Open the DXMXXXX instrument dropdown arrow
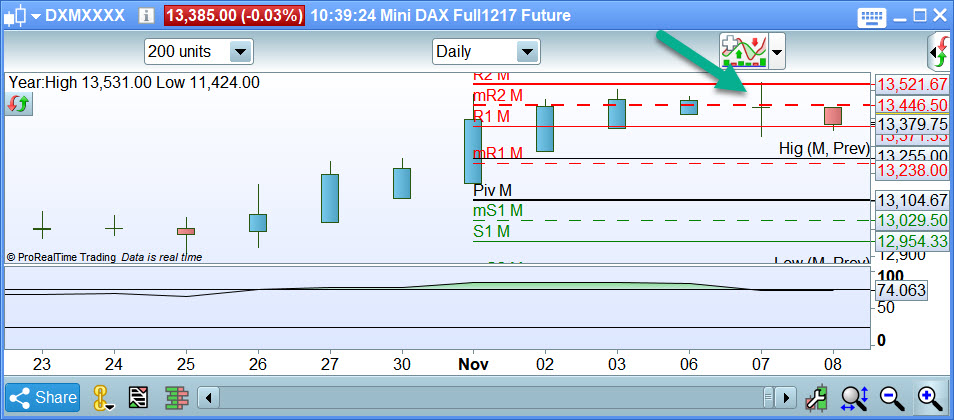 point(35,16)
